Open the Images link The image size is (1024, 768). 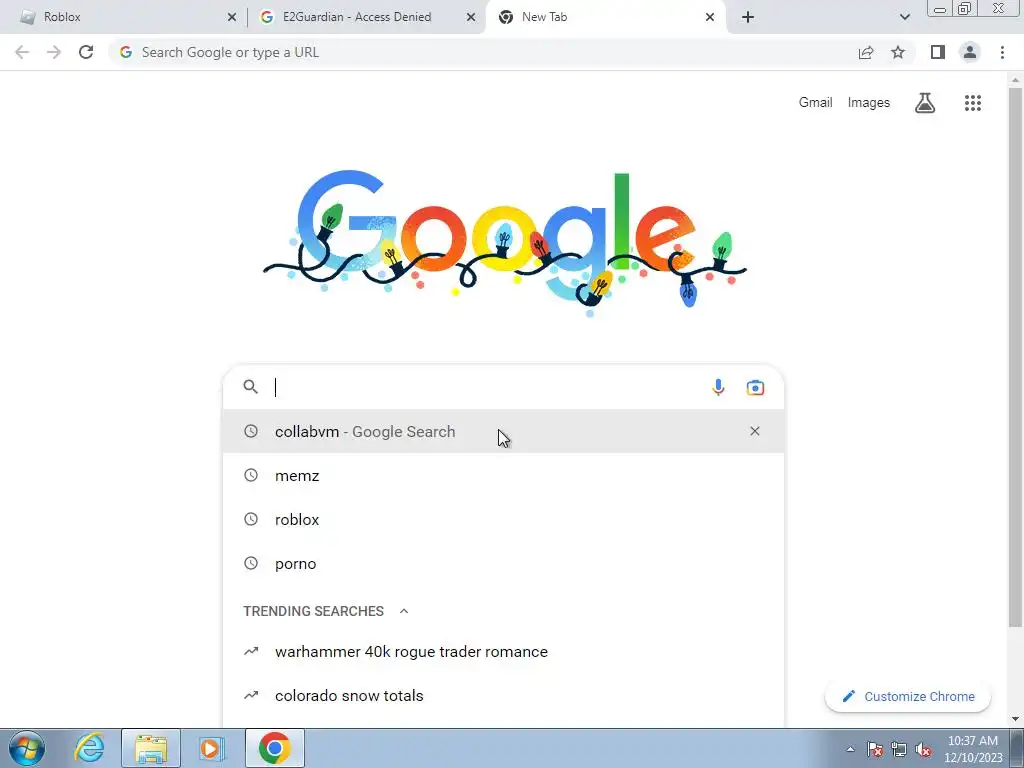pyautogui.click(x=869, y=103)
